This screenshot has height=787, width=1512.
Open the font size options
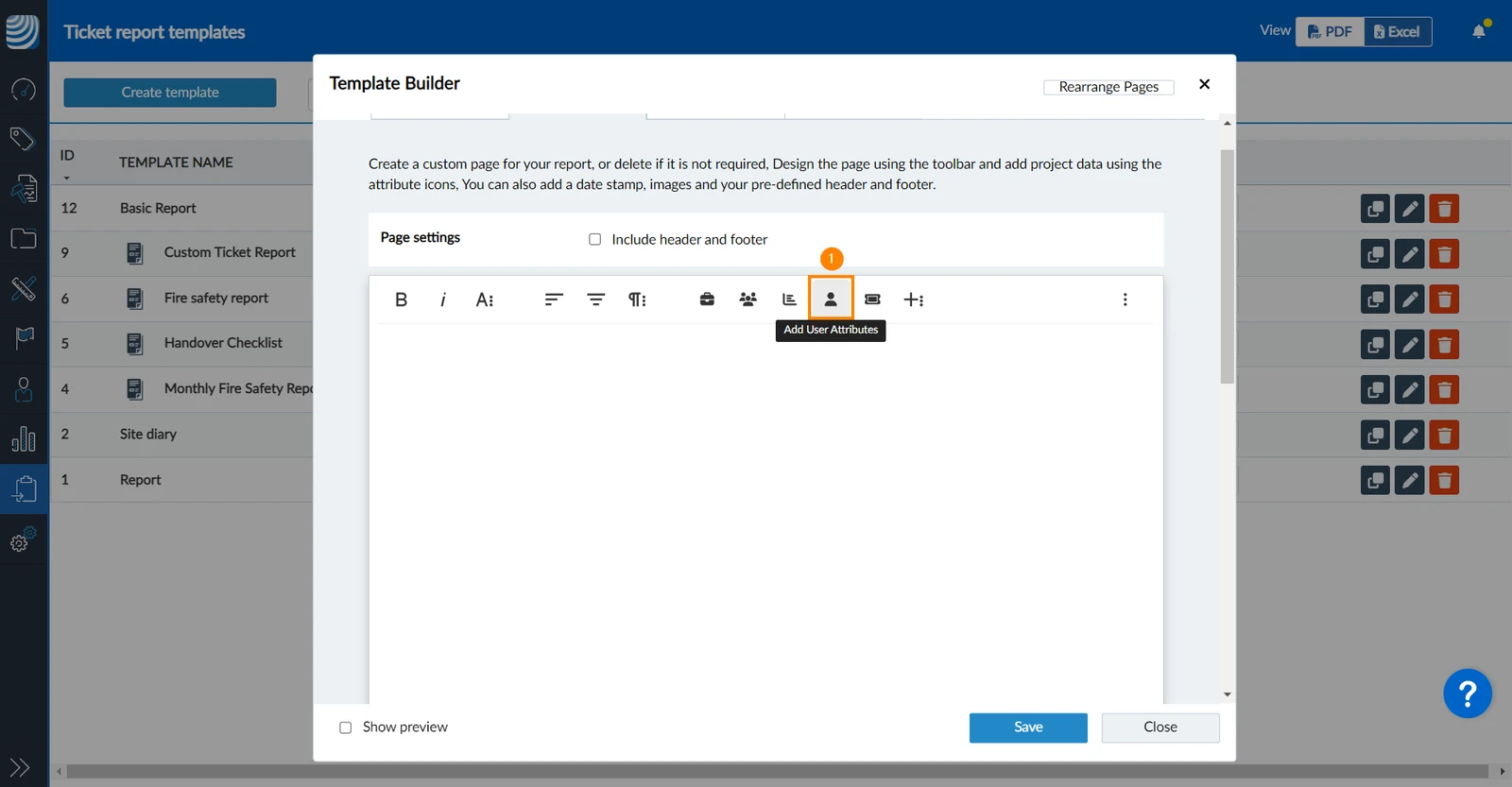coord(485,299)
